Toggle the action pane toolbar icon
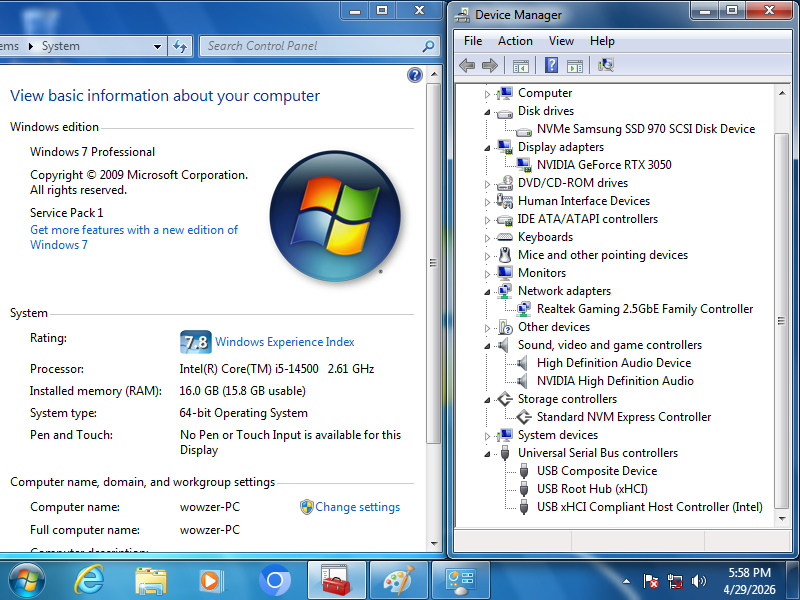The image size is (800, 600). coord(575,66)
